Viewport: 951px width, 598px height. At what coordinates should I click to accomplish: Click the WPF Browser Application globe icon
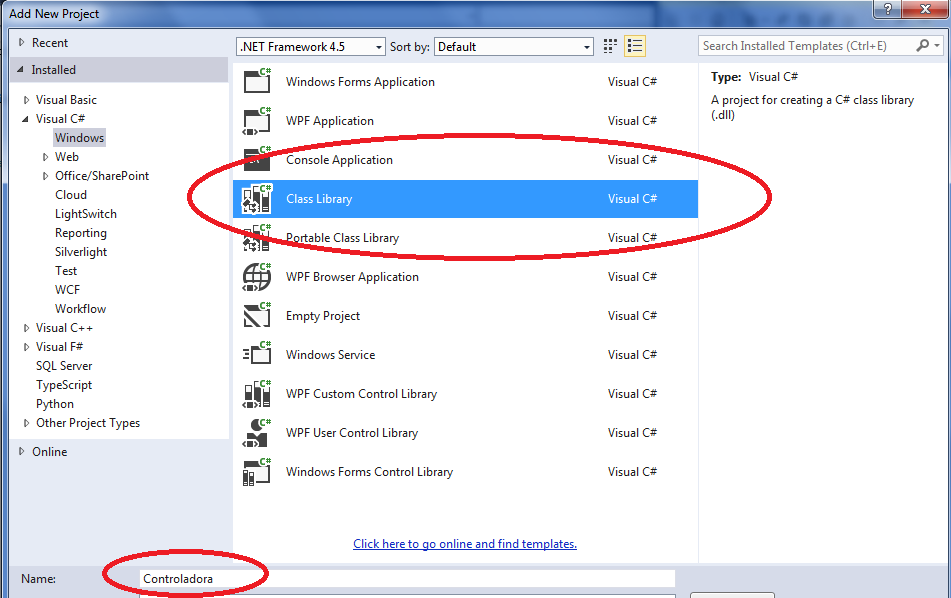pyautogui.click(x=257, y=277)
